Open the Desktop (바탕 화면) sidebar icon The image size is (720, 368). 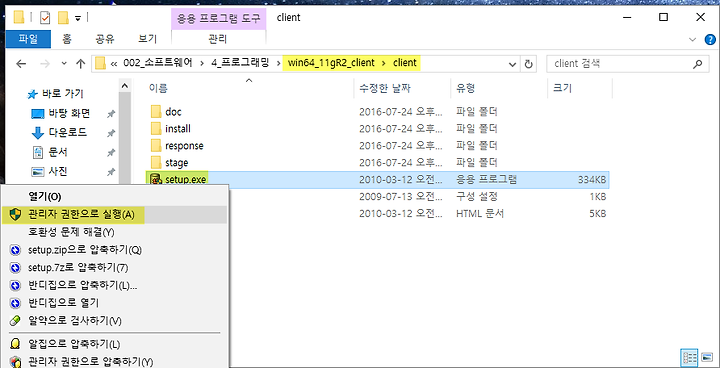(x=37, y=113)
